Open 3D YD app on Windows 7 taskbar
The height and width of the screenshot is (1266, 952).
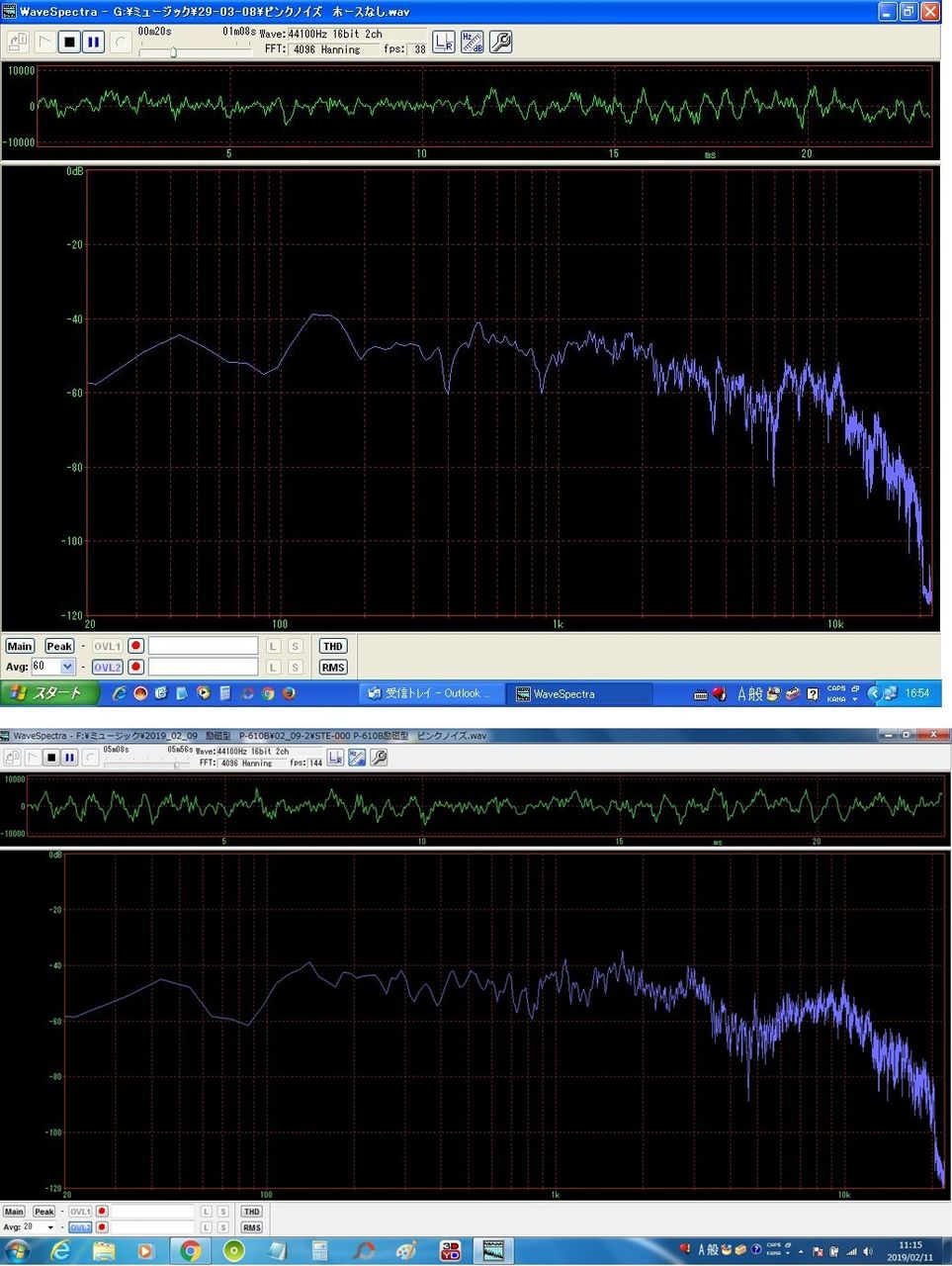(450, 1251)
